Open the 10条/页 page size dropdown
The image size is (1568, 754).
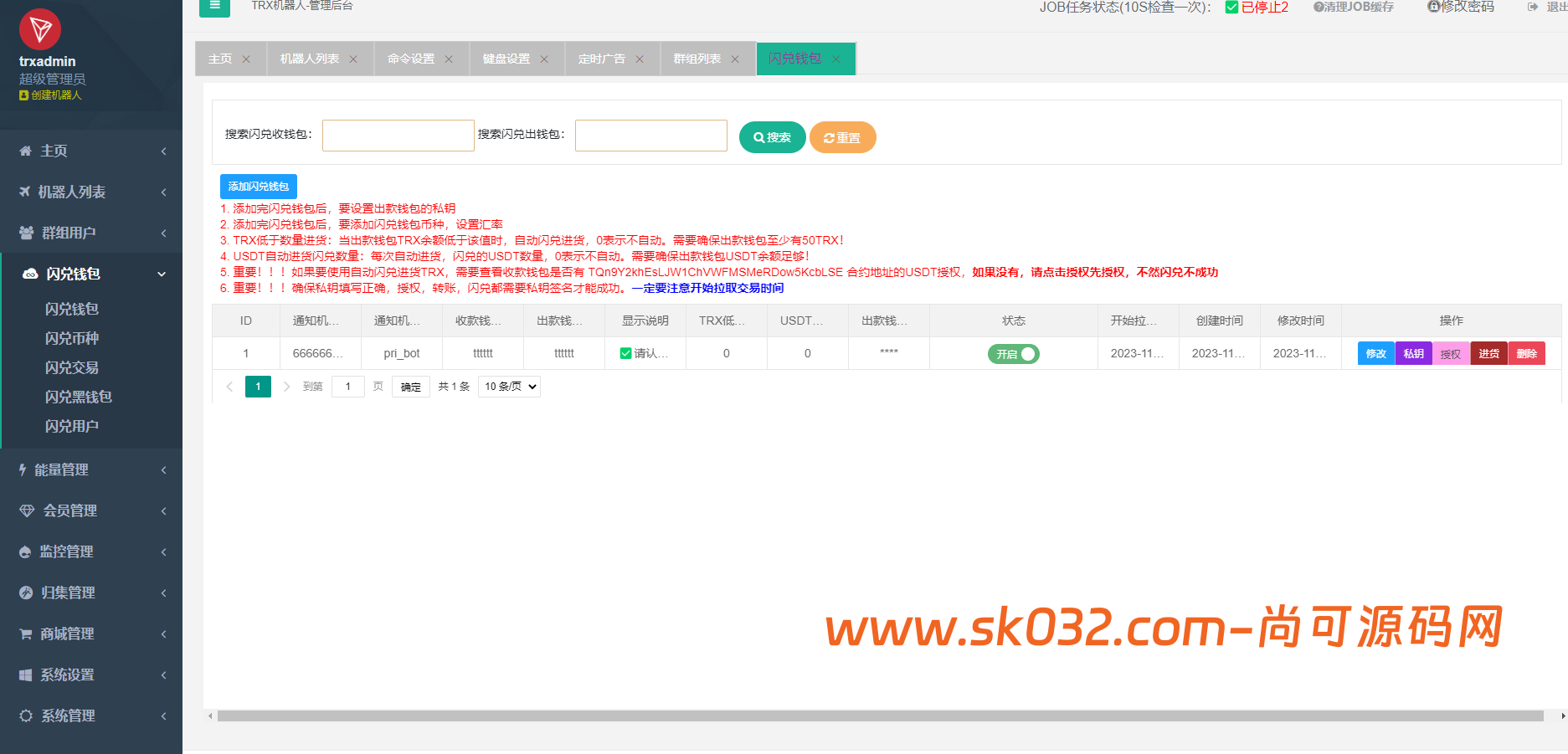508,386
